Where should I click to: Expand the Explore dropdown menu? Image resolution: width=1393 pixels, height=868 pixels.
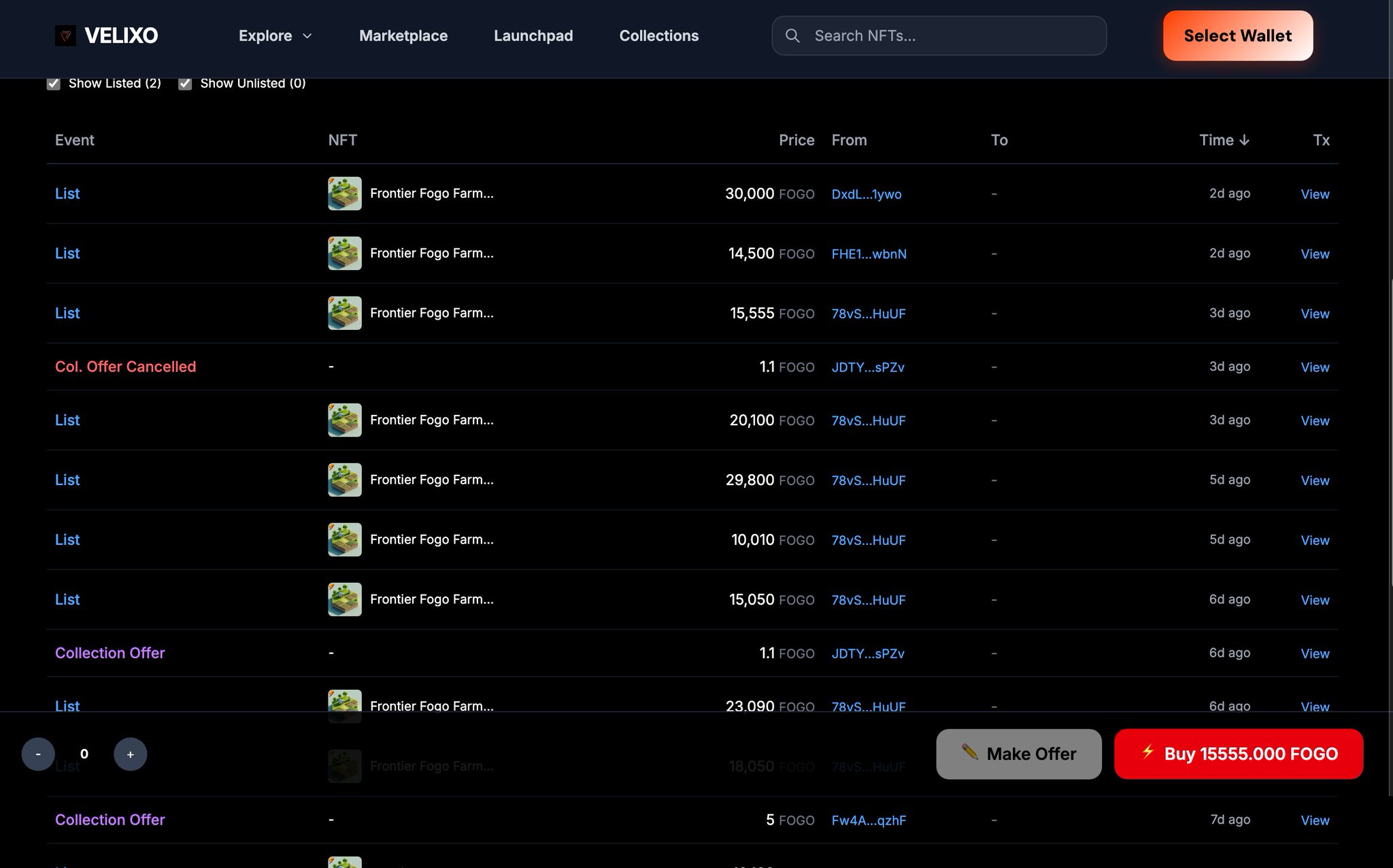[275, 35]
